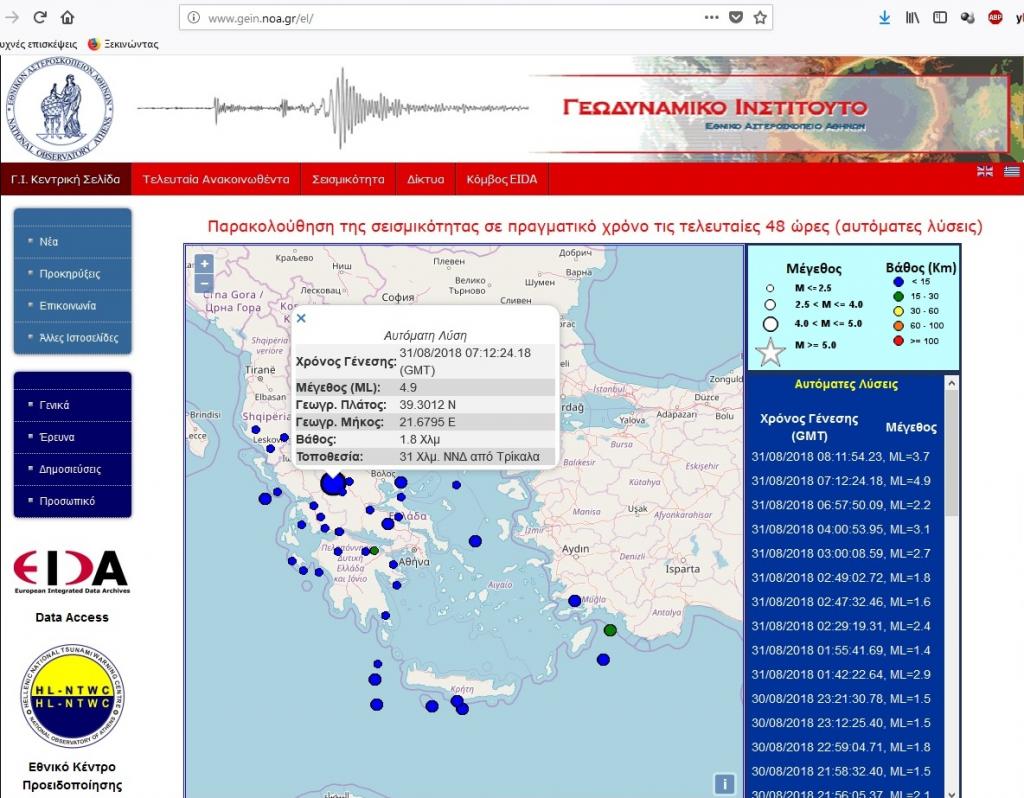
Task: Click the National Observatory of Athens logo
Action: [62, 108]
